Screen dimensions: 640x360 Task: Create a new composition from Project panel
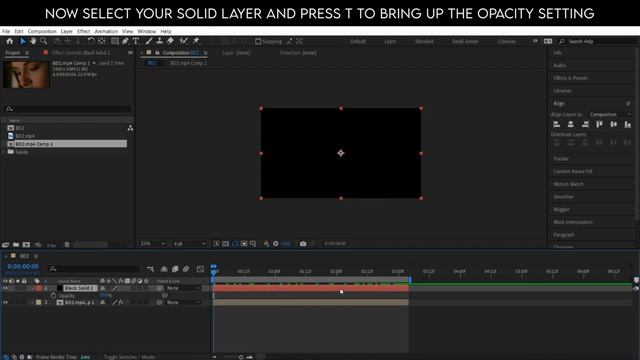(x=26, y=244)
